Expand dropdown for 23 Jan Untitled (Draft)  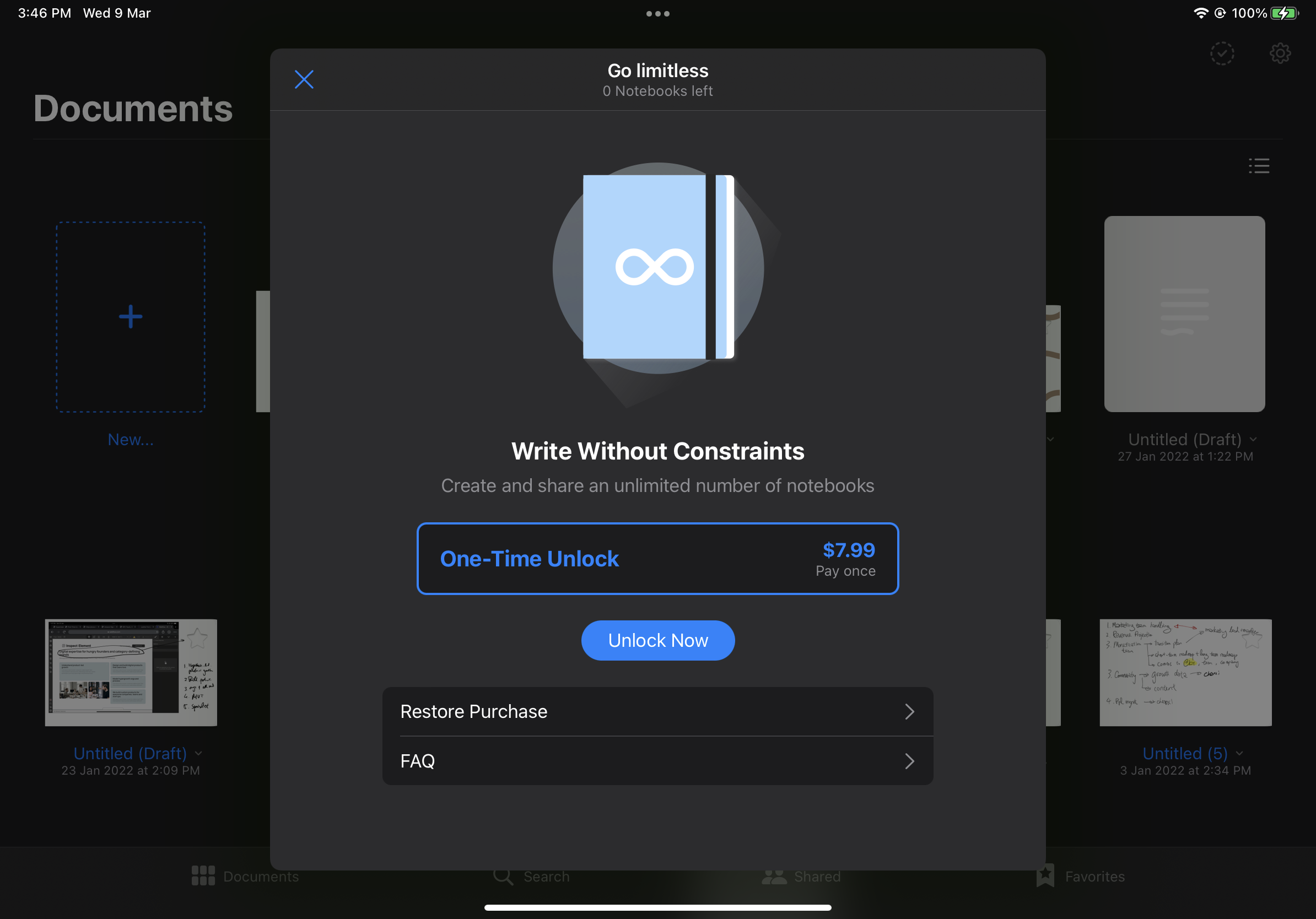click(x=198, y=753)
